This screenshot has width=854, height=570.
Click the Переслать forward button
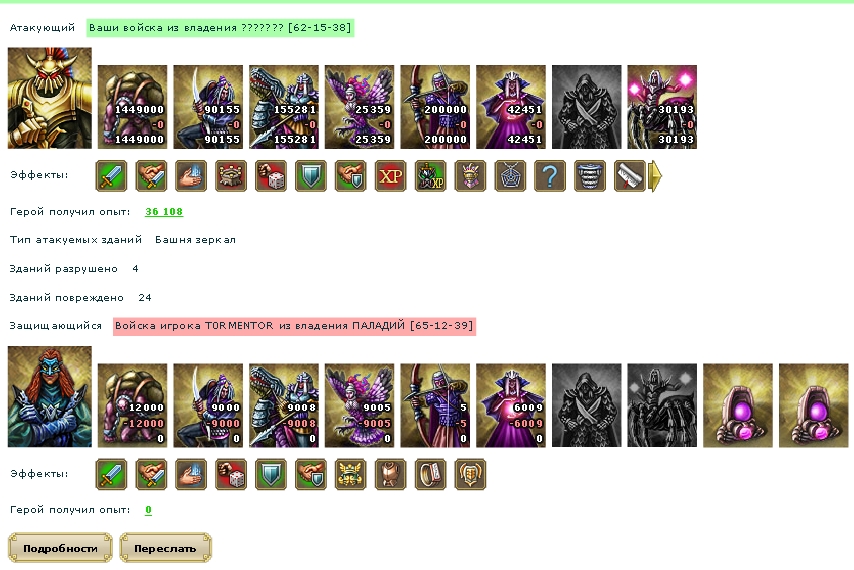tap(166, 548)
